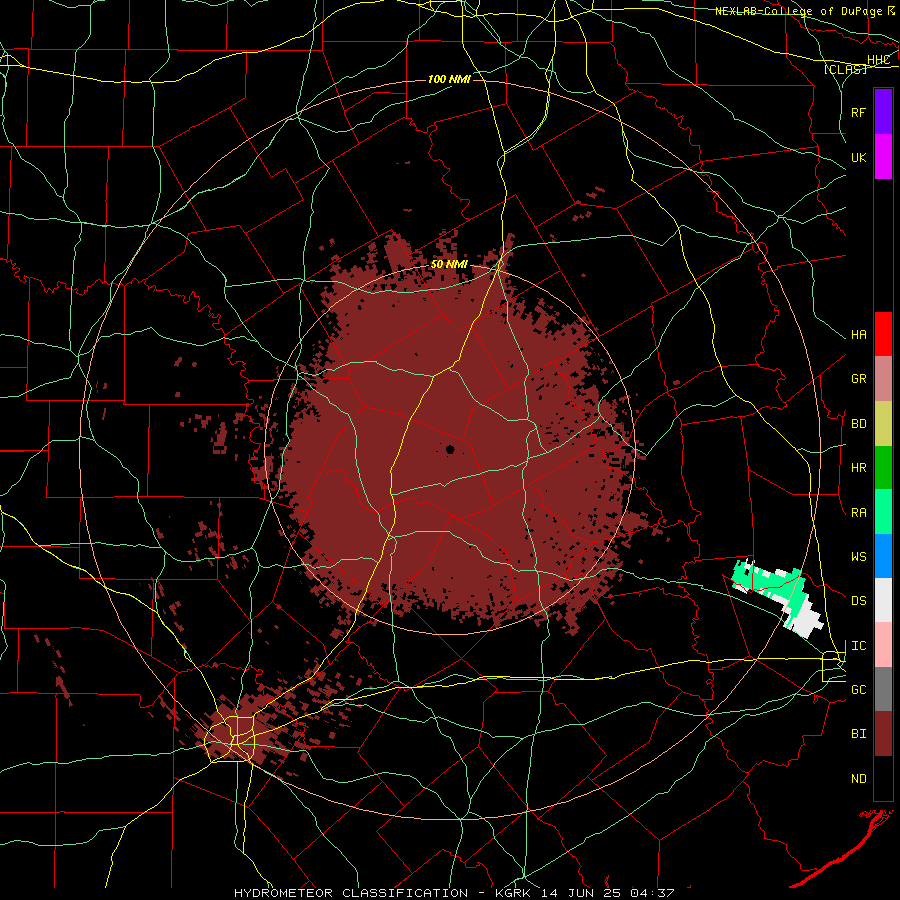Click the GR pink legend swatch
The width and height of the screenshot is (900, 900).
(x=883, y=379)
